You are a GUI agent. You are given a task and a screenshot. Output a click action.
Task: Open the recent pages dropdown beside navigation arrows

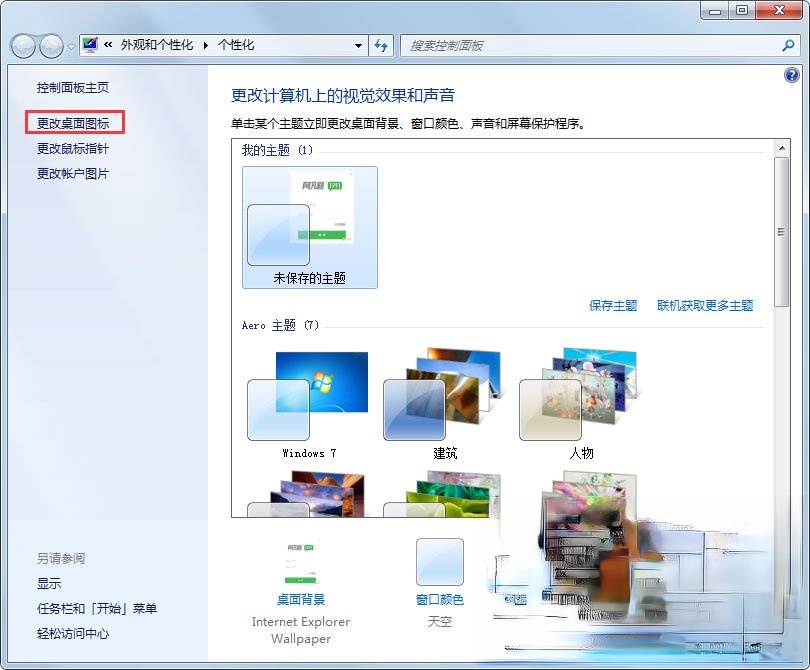(69, 46)
